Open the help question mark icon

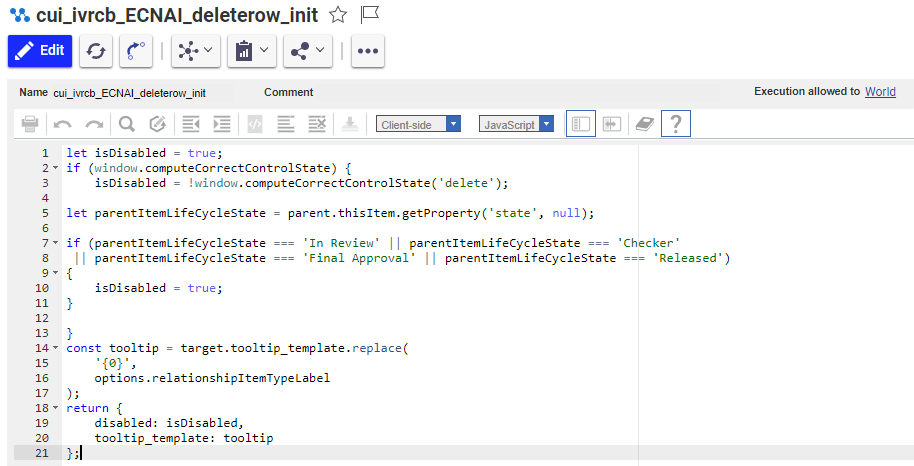676,124
